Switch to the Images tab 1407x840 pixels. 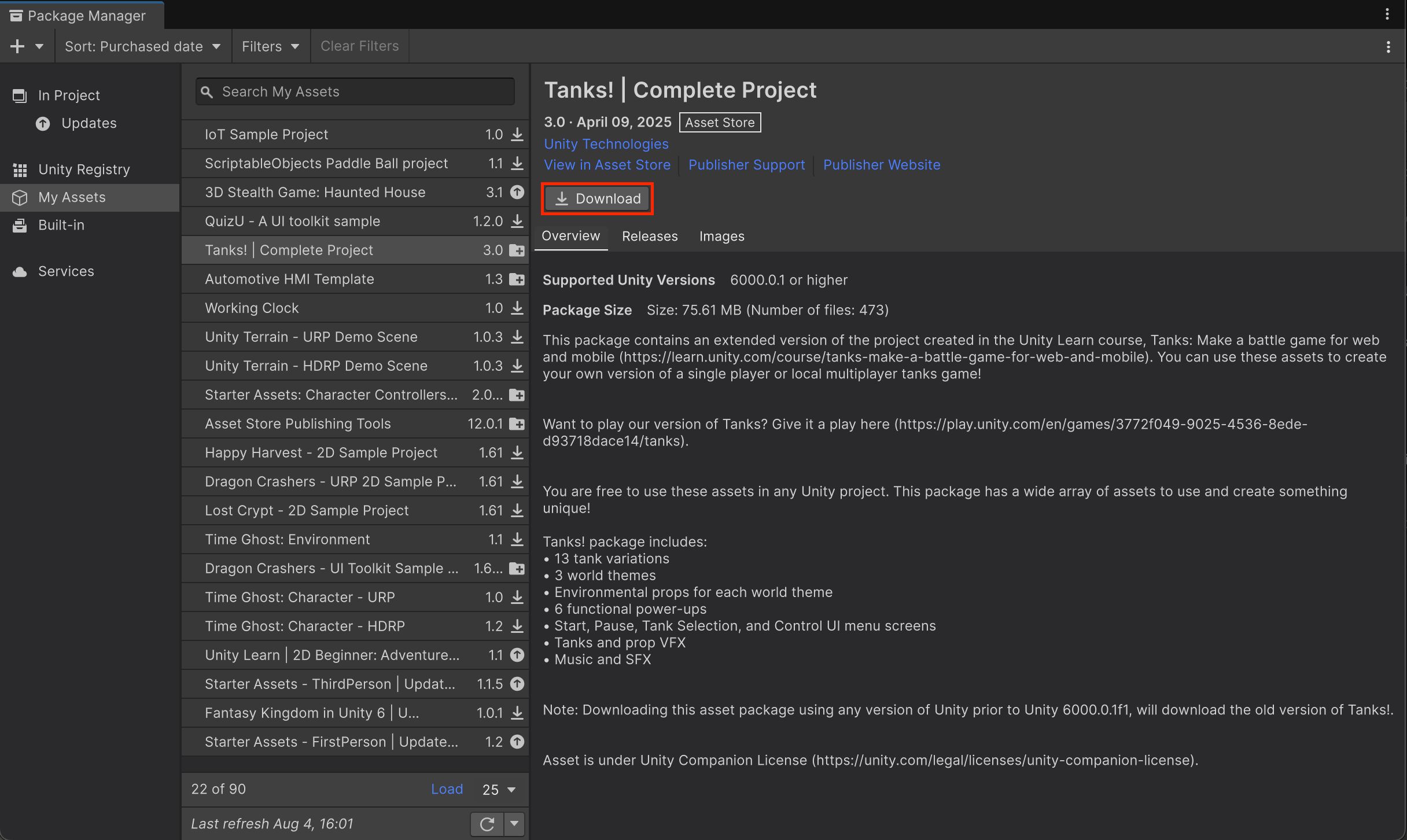click(x=721, y=236)
